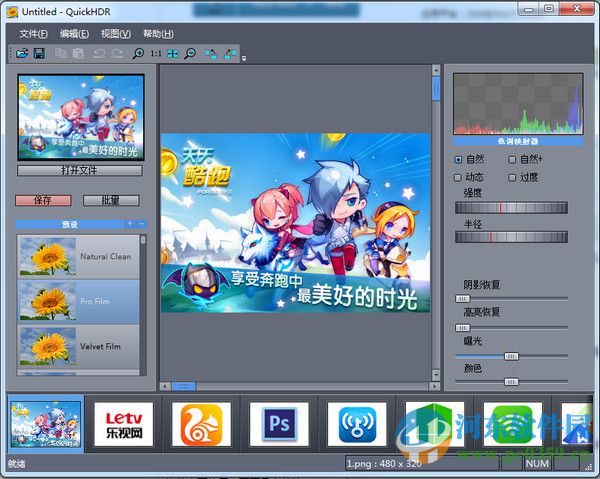
Task: Open the 文件(F) menu
Action: point(34,34)
